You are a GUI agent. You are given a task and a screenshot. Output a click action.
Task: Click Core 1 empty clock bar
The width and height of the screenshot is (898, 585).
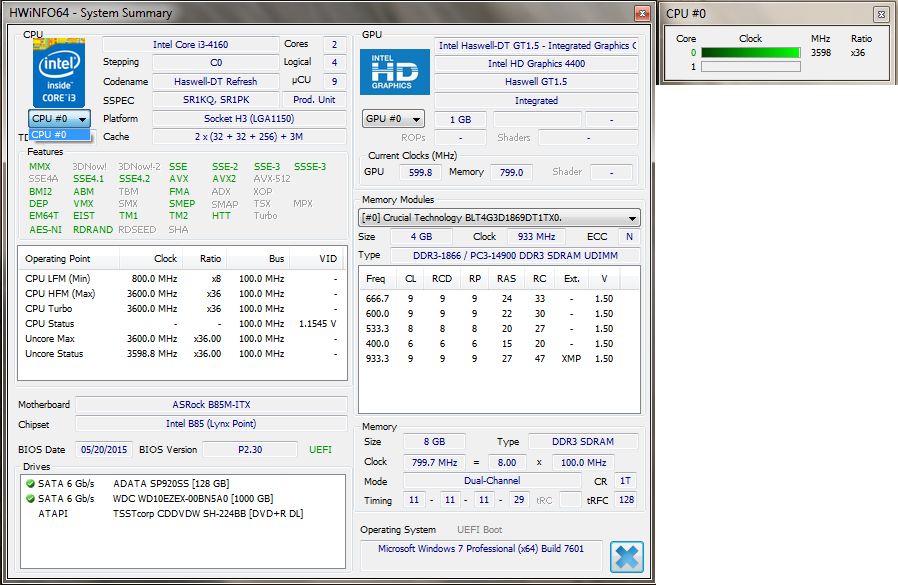pyautogui.click(x=750, y=66)
